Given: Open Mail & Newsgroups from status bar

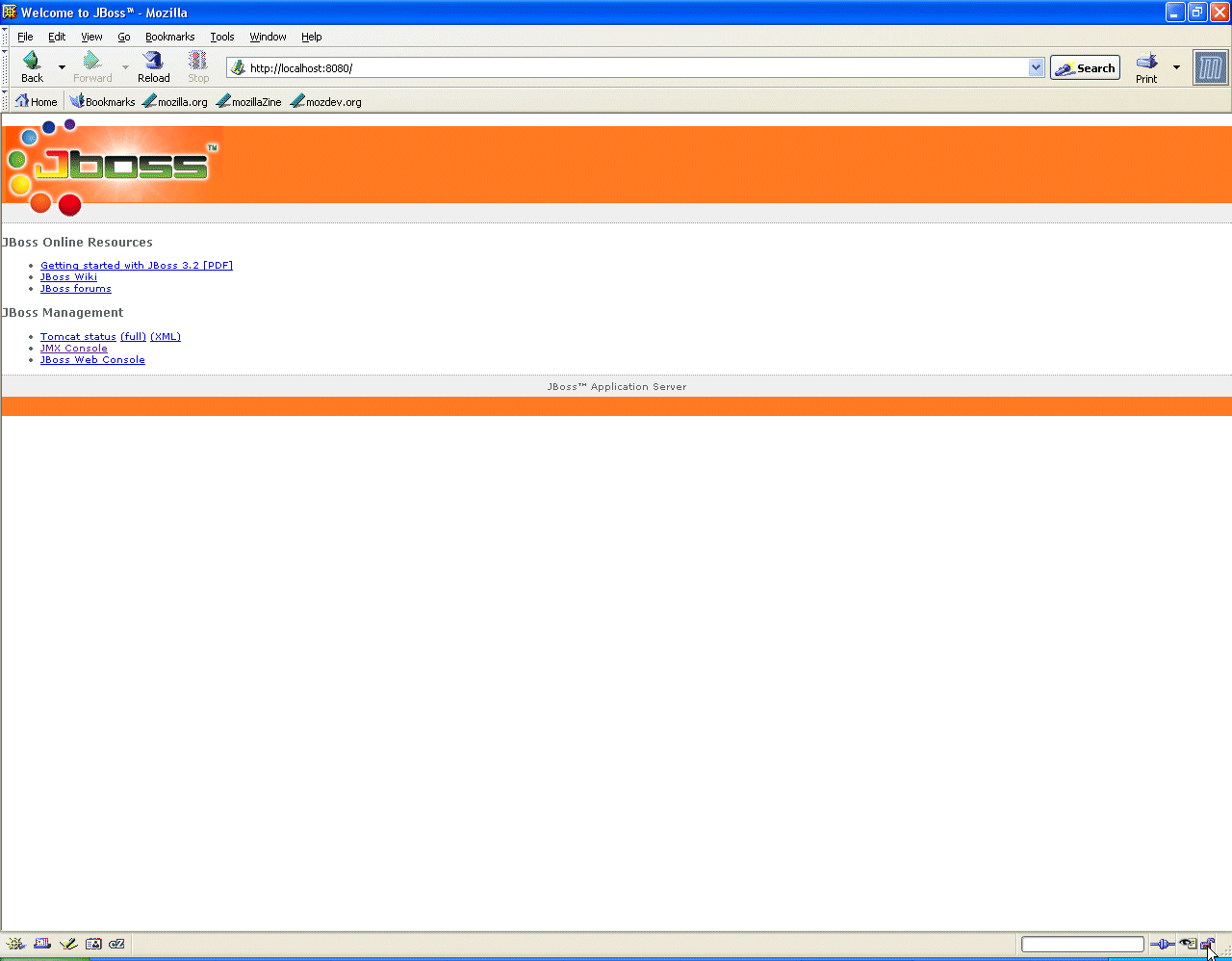Looking at the screenshot, I should click(42, 944).
